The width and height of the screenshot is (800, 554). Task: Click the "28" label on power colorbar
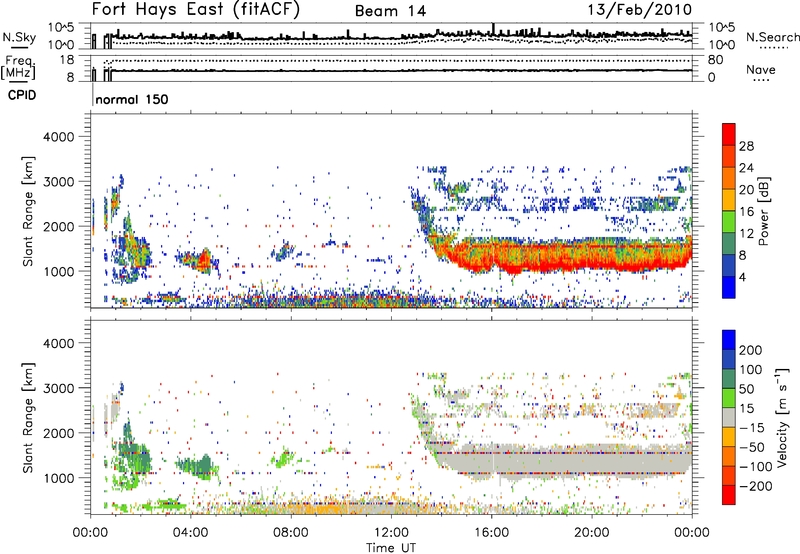(746, 146)
